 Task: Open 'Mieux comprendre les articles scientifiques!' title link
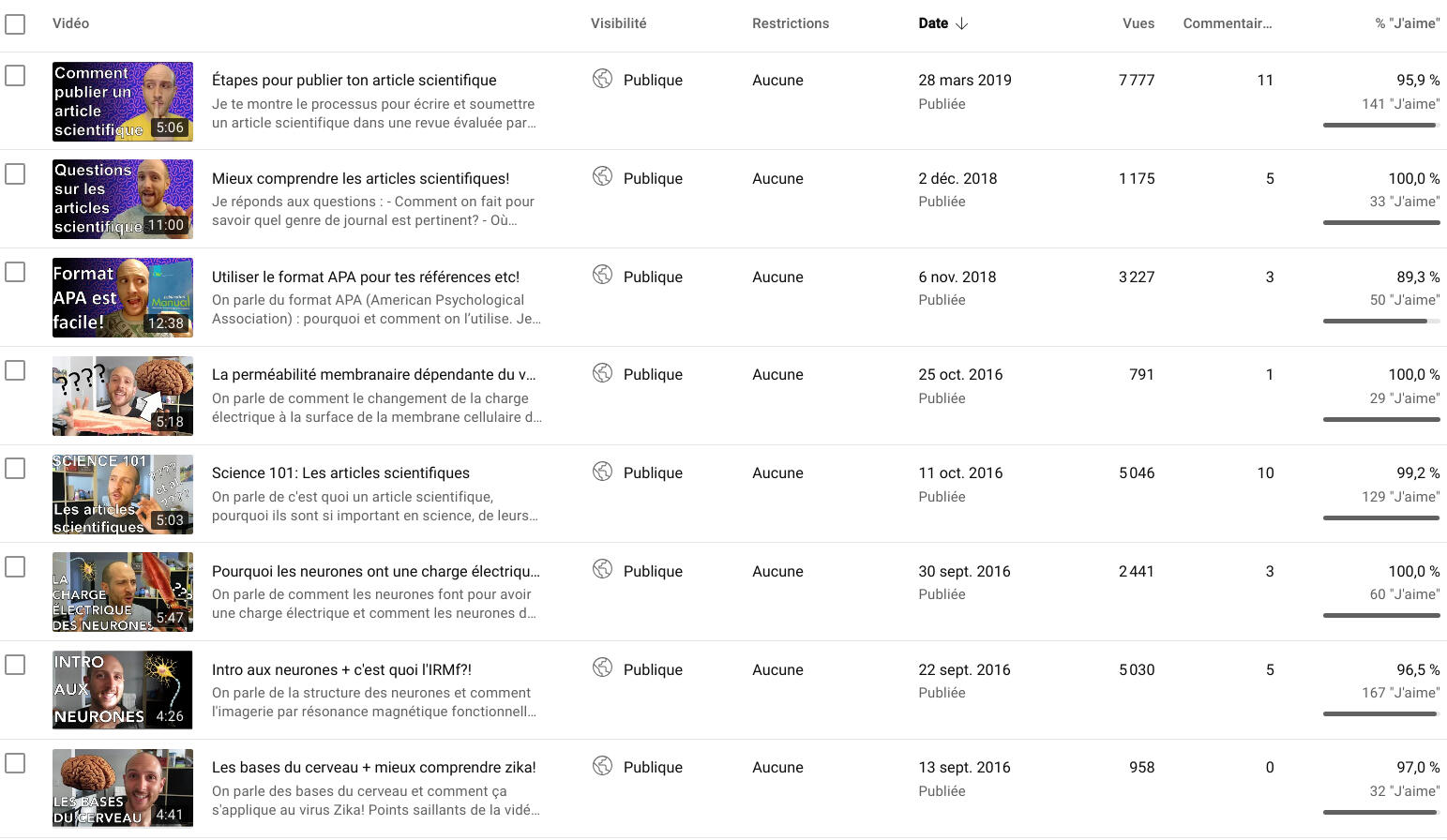[360, 178]
